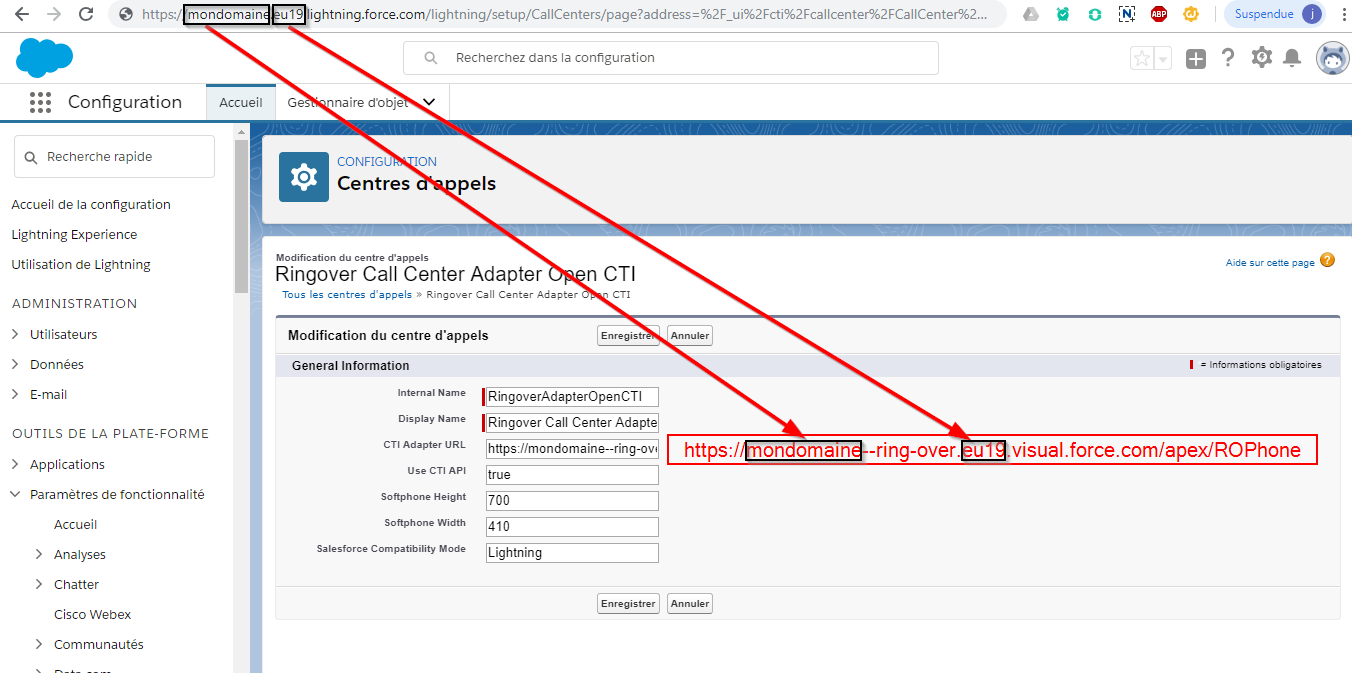Click the top Enregistrer button
1352x673 pixels.
point(628,336)
